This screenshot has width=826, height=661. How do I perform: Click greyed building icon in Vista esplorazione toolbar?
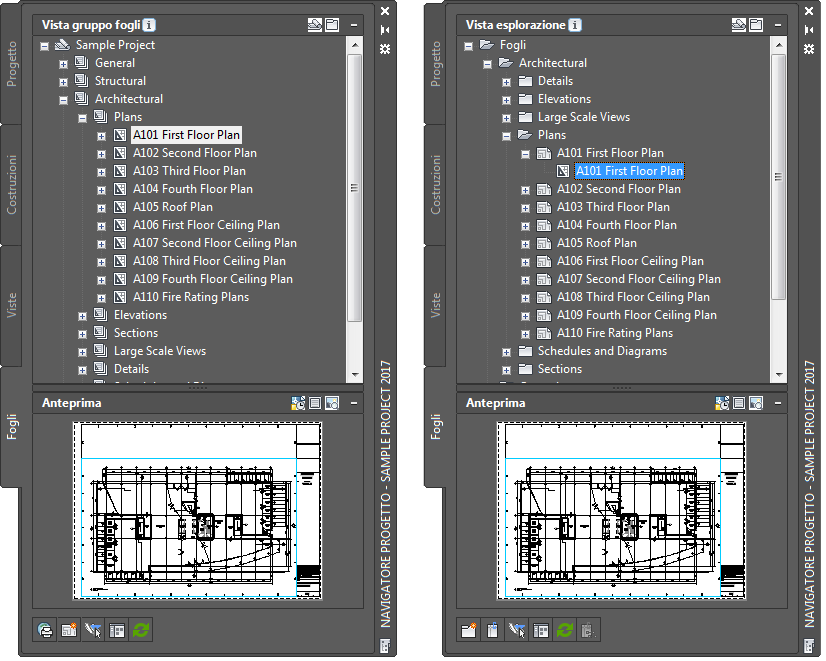(x=588, y=630)
